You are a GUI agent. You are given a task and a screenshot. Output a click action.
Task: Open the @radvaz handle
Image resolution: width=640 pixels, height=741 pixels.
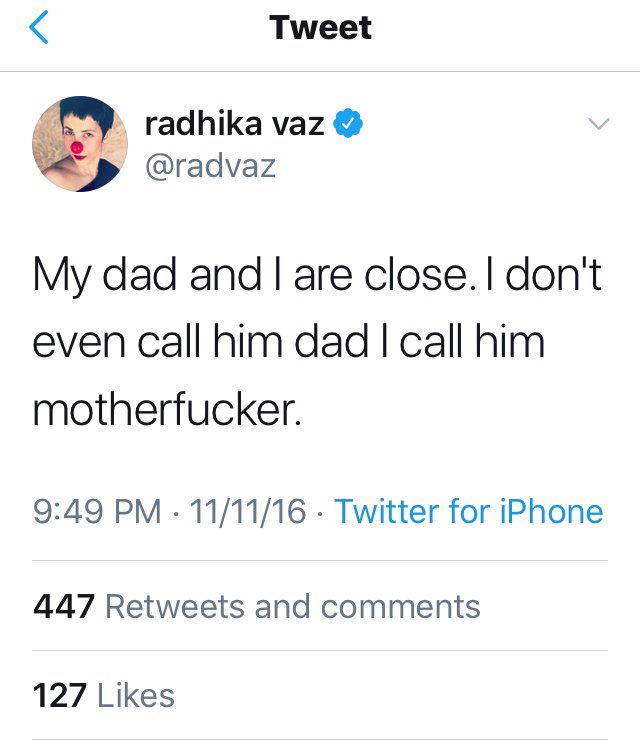click(210, 165)
